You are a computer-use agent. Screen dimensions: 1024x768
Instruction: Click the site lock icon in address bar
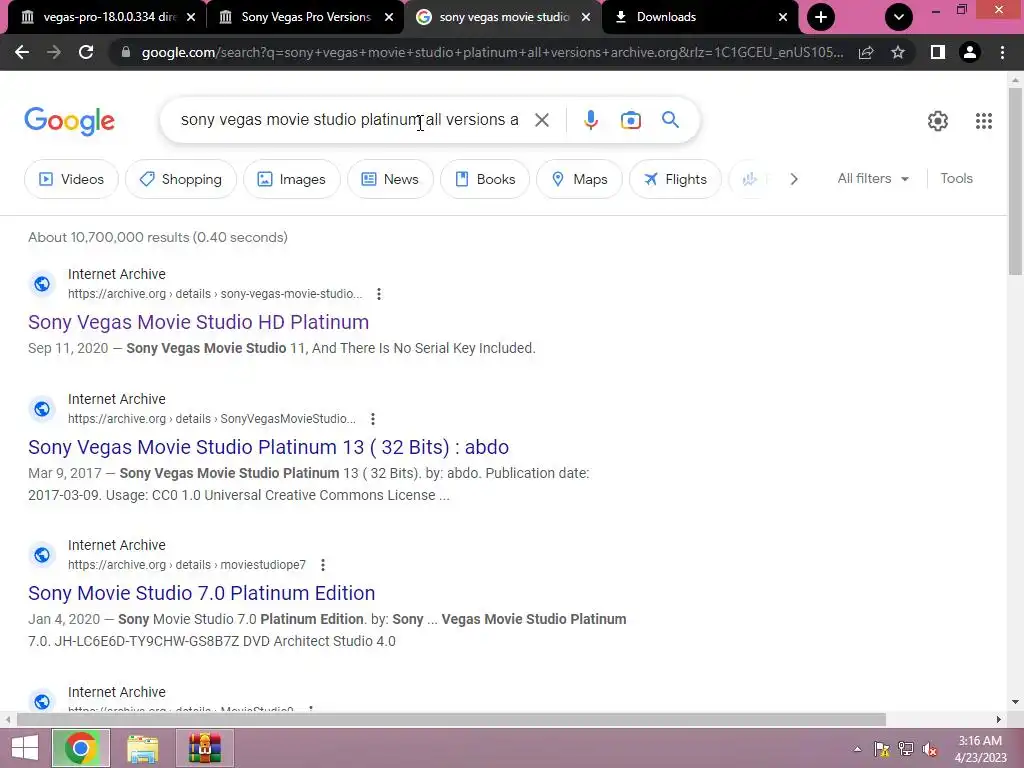125,52
